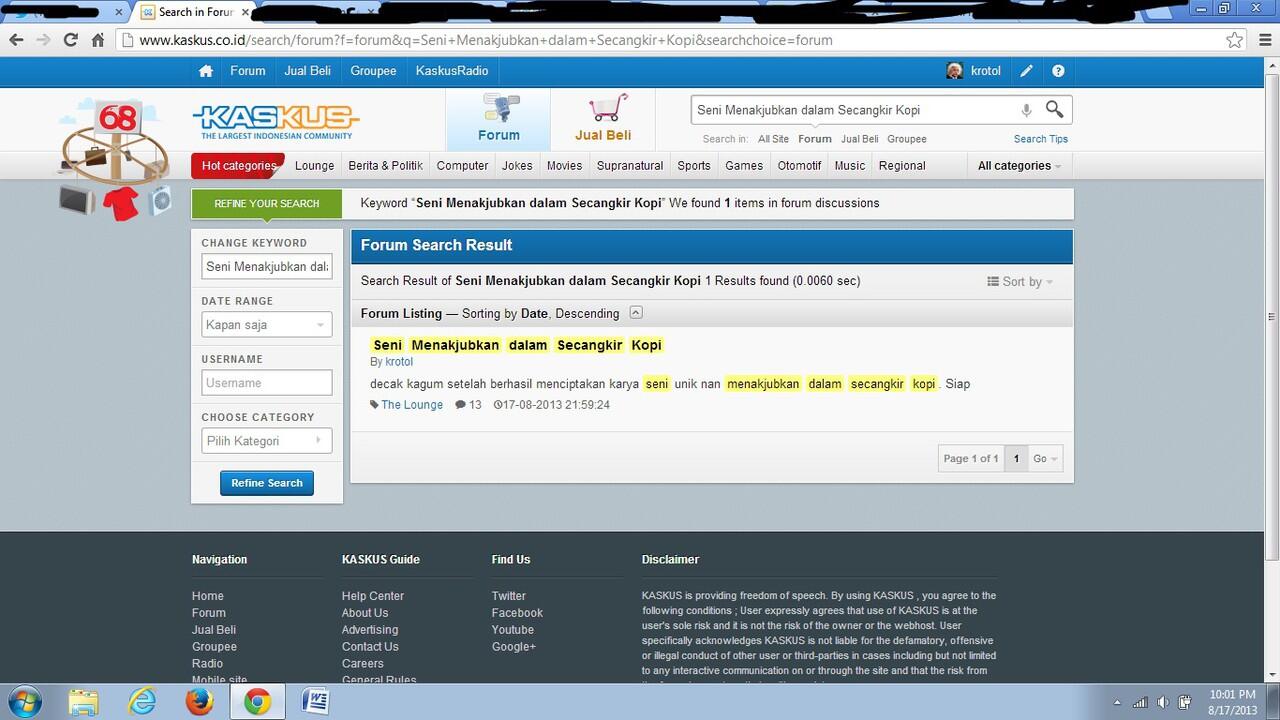Open the Go page-jump dropdown
This screenshot has height=720, width=1280.
click(x=1046, y=458)
